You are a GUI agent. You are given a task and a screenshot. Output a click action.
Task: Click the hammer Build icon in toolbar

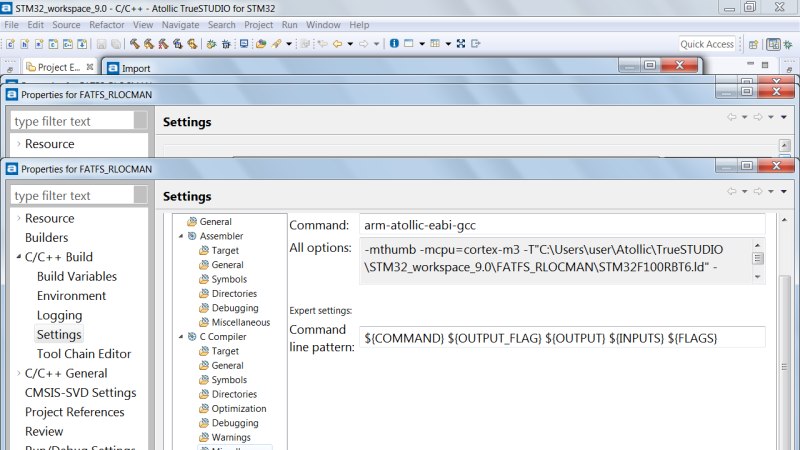[x=135, y=44]
